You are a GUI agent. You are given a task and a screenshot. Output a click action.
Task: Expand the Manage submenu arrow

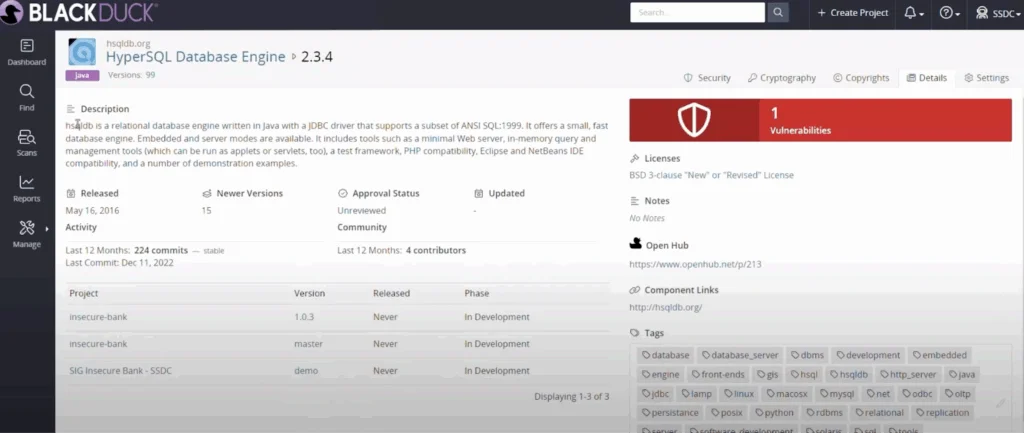pos(46,229)
